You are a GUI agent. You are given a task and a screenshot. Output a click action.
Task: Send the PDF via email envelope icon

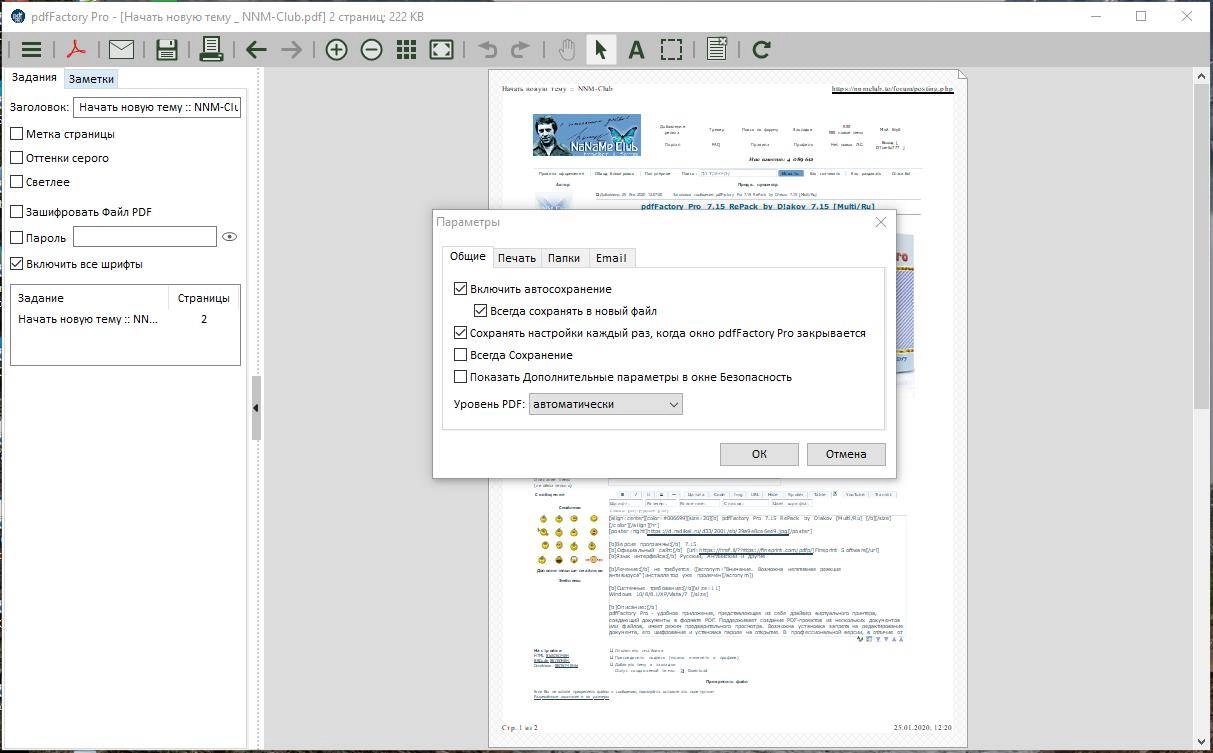pyautogui.click(x=121, y=49)
